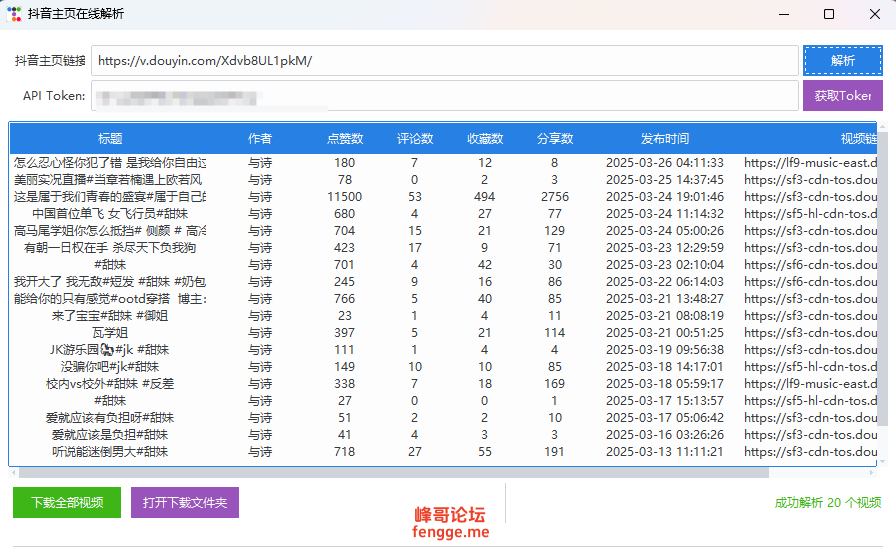Select row titled 爱就应该是负担#甜妹
The height and width of the screenshot is (547, 896).
443,435
